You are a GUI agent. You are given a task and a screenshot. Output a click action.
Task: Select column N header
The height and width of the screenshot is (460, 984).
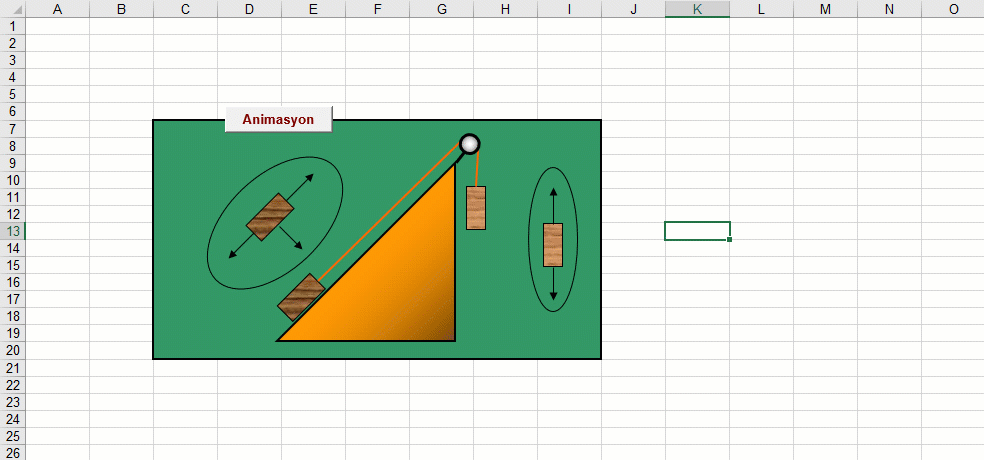click(x=890, y=9)
